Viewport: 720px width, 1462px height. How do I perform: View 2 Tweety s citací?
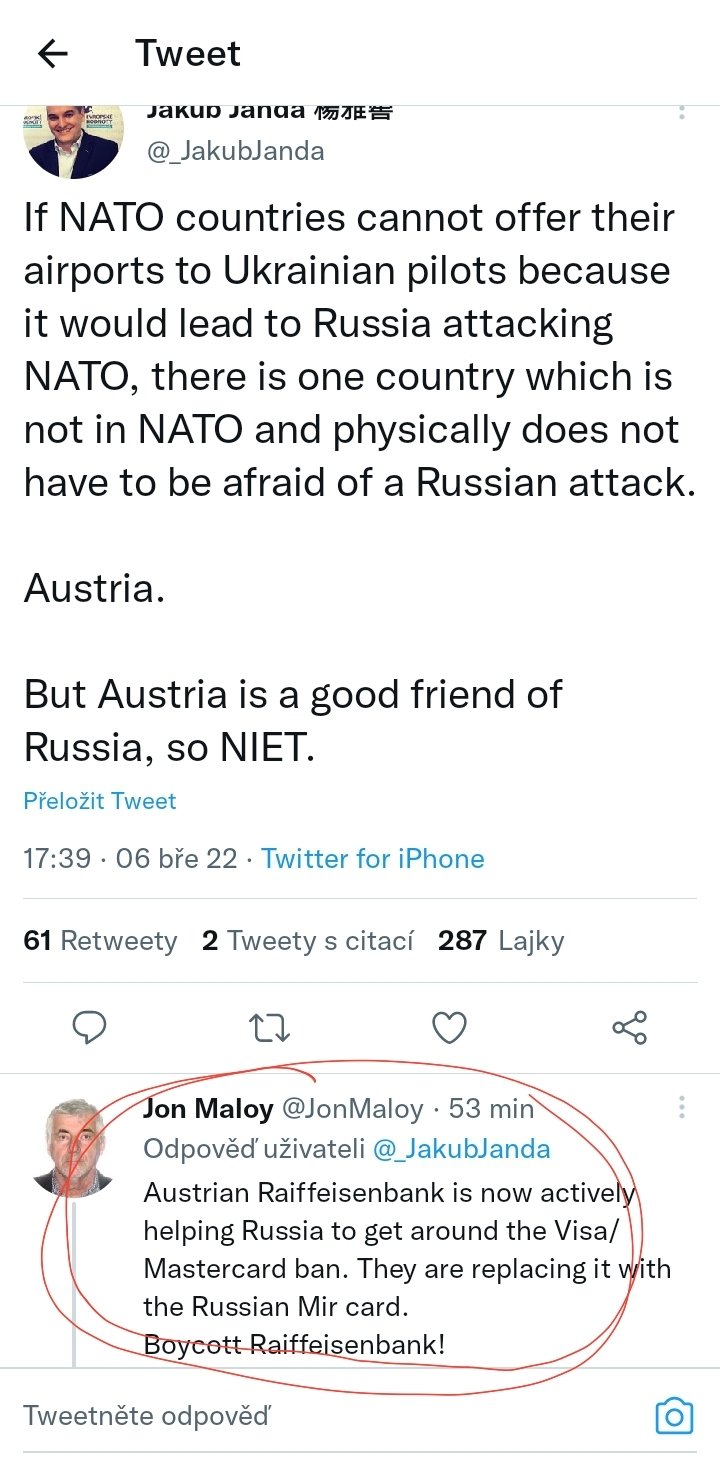(308, 941)
